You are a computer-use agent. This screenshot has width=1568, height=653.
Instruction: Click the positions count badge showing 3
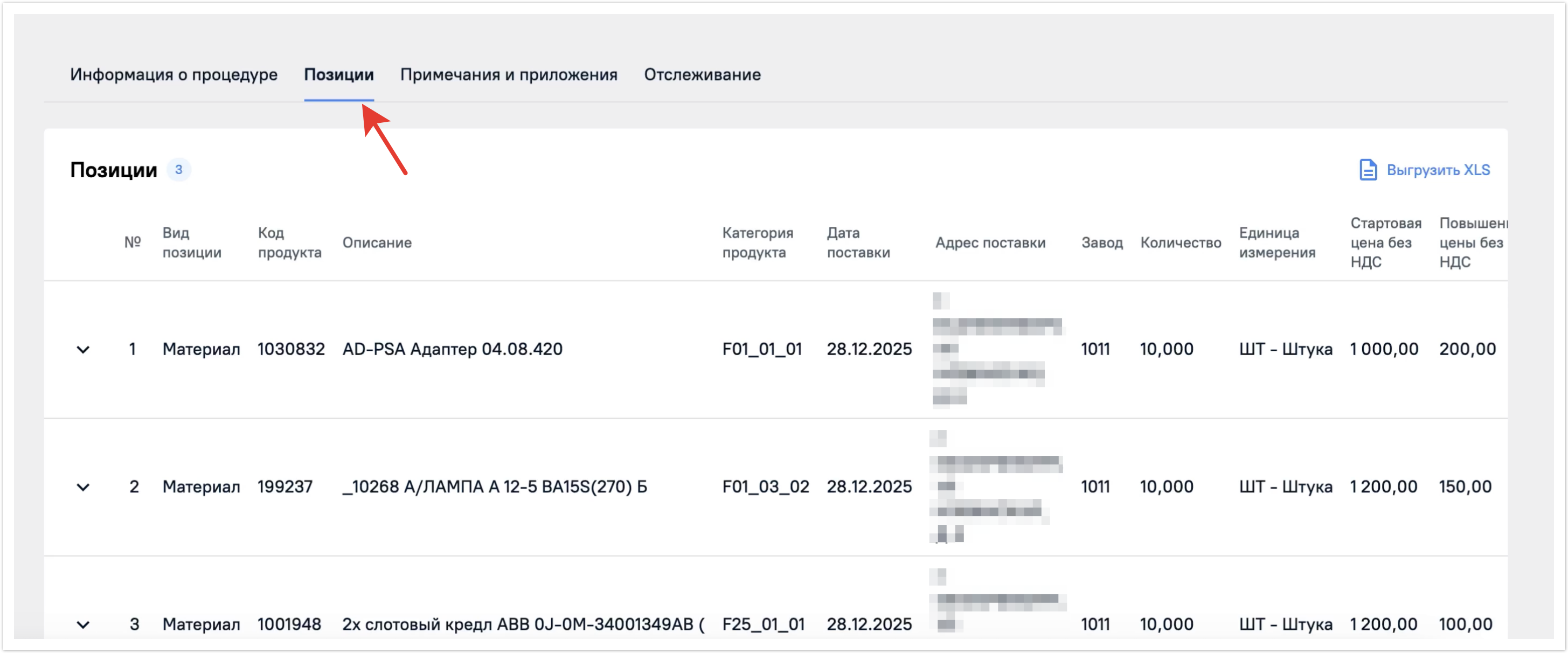178,170
